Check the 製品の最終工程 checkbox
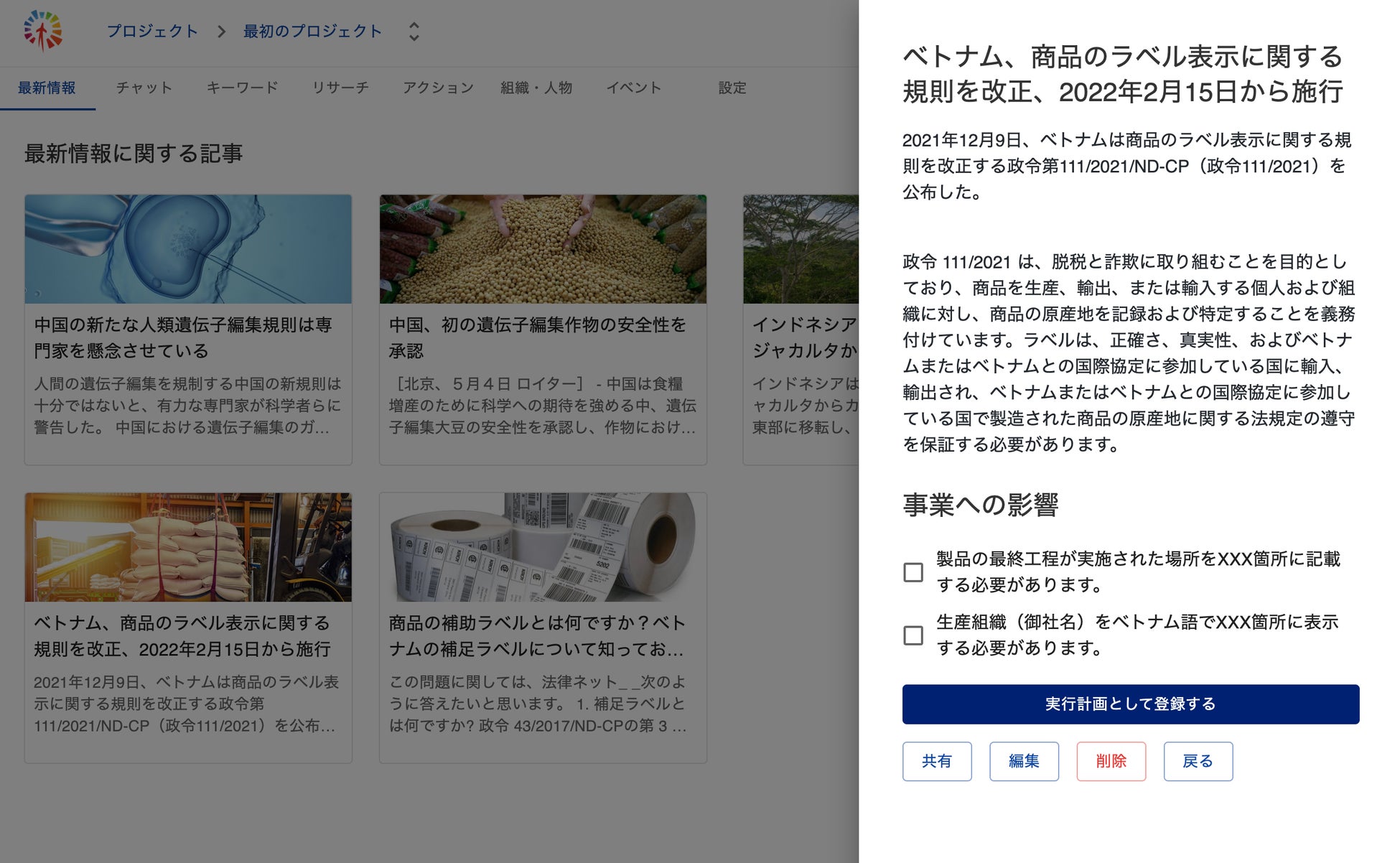The height and width of the screenshot is (863, 1400). (913, 572)
